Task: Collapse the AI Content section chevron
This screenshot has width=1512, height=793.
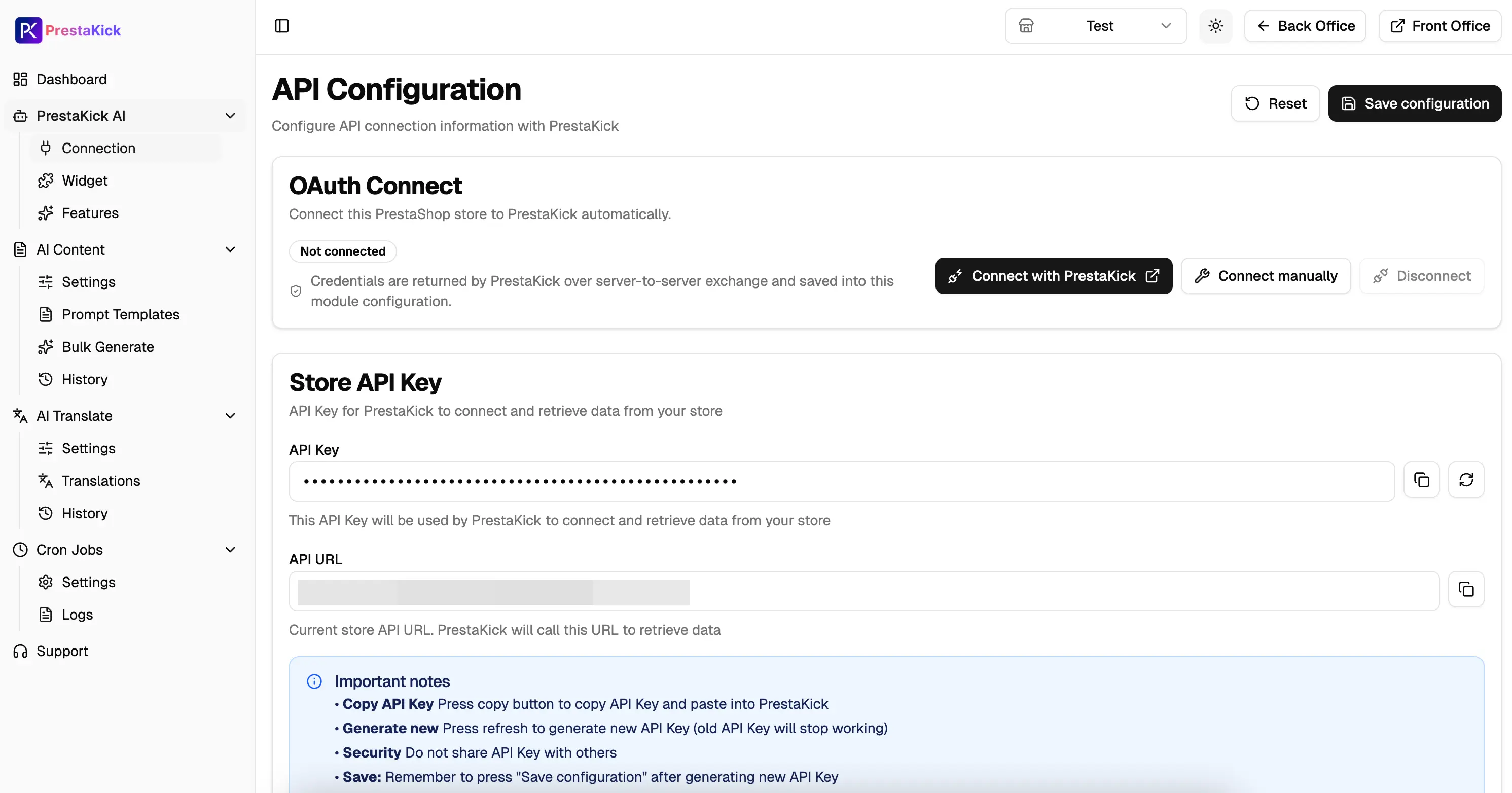Action: (x=230, y=249)
